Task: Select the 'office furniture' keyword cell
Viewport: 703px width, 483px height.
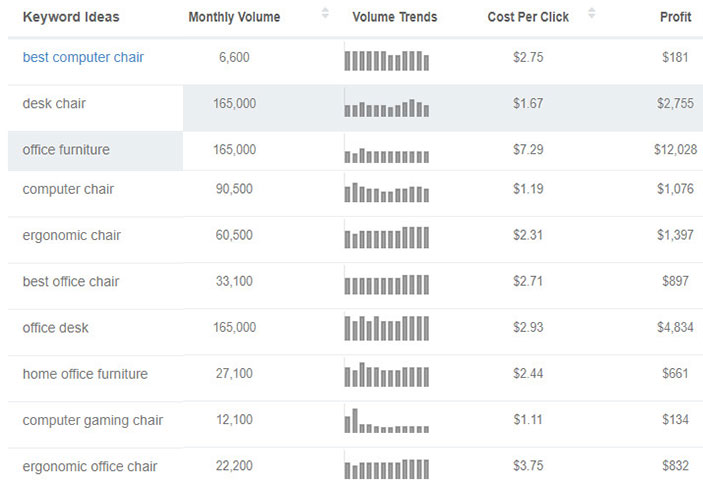Action: 66,150
